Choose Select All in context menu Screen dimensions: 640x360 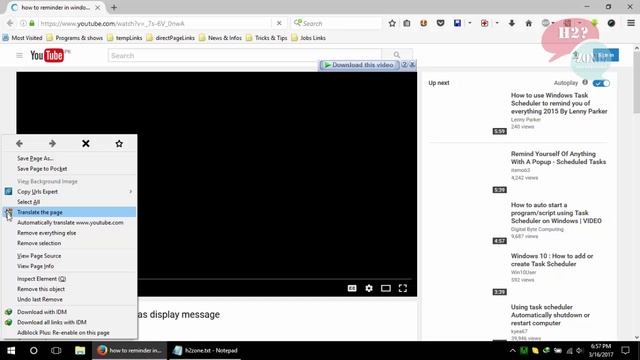click(x=29, y=202)
